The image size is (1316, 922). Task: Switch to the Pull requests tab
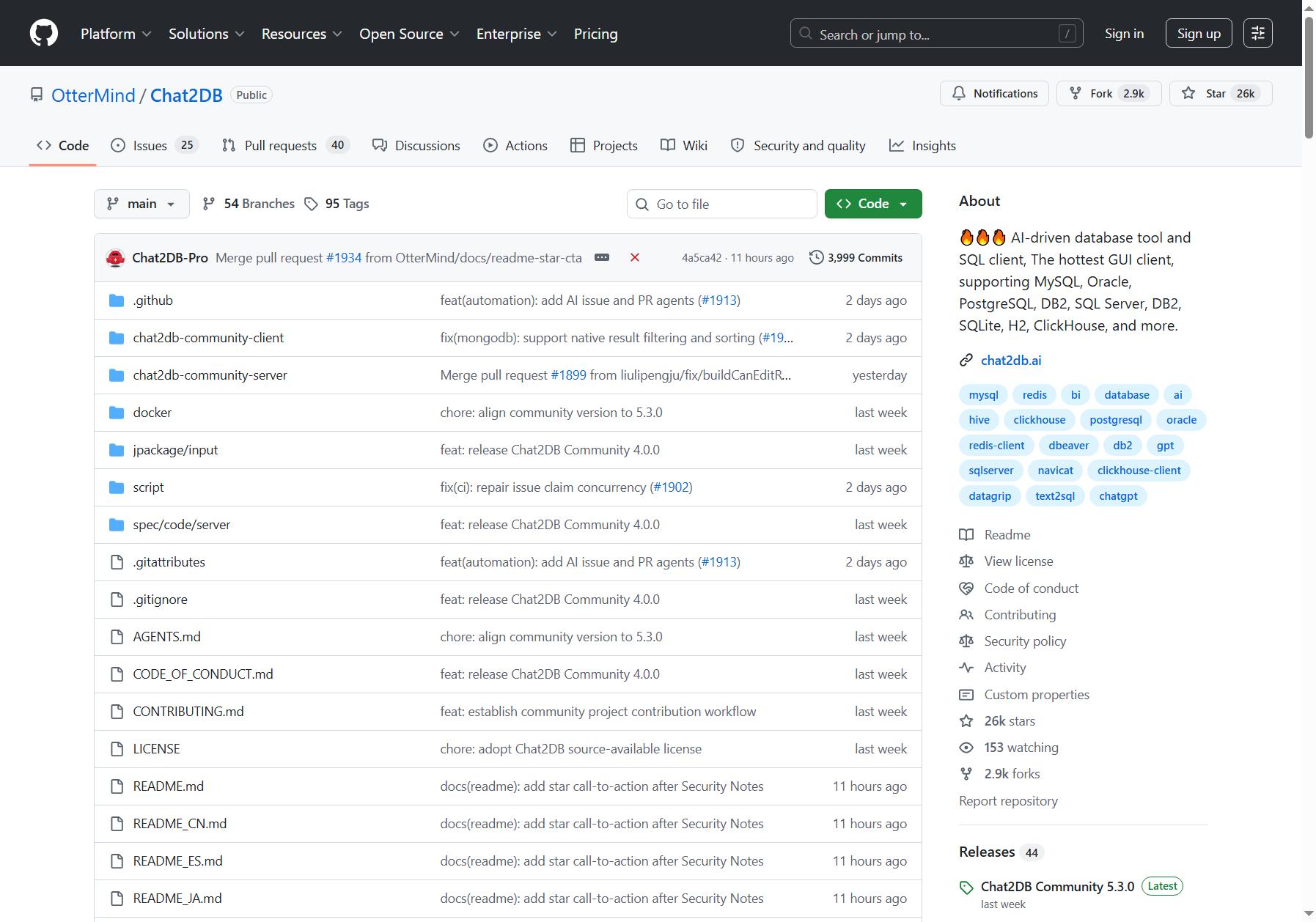pyautogui.click(x=286, y=146)
